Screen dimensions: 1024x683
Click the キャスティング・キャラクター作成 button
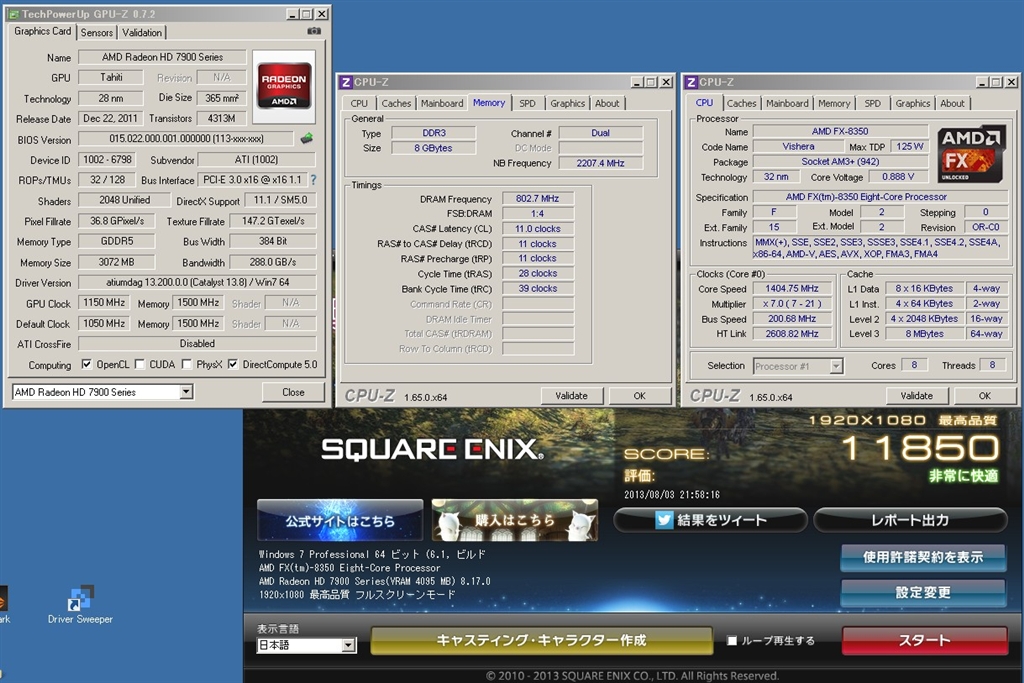[x=541, y=641]
